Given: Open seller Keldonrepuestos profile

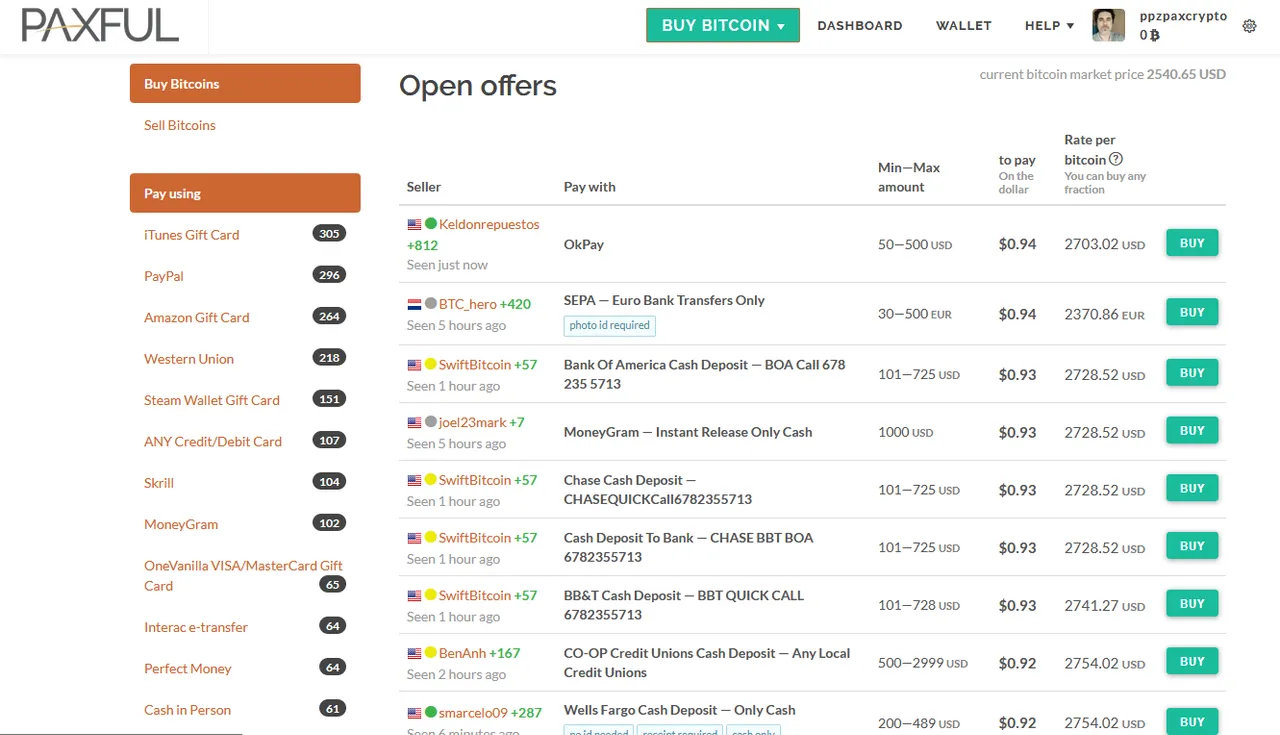Looking at the screenshot, I should pos(489,224).
